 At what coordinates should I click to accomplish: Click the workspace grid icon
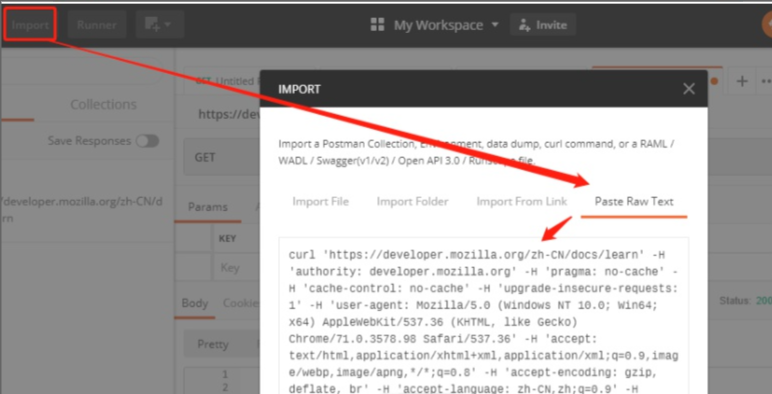(377, 25)
